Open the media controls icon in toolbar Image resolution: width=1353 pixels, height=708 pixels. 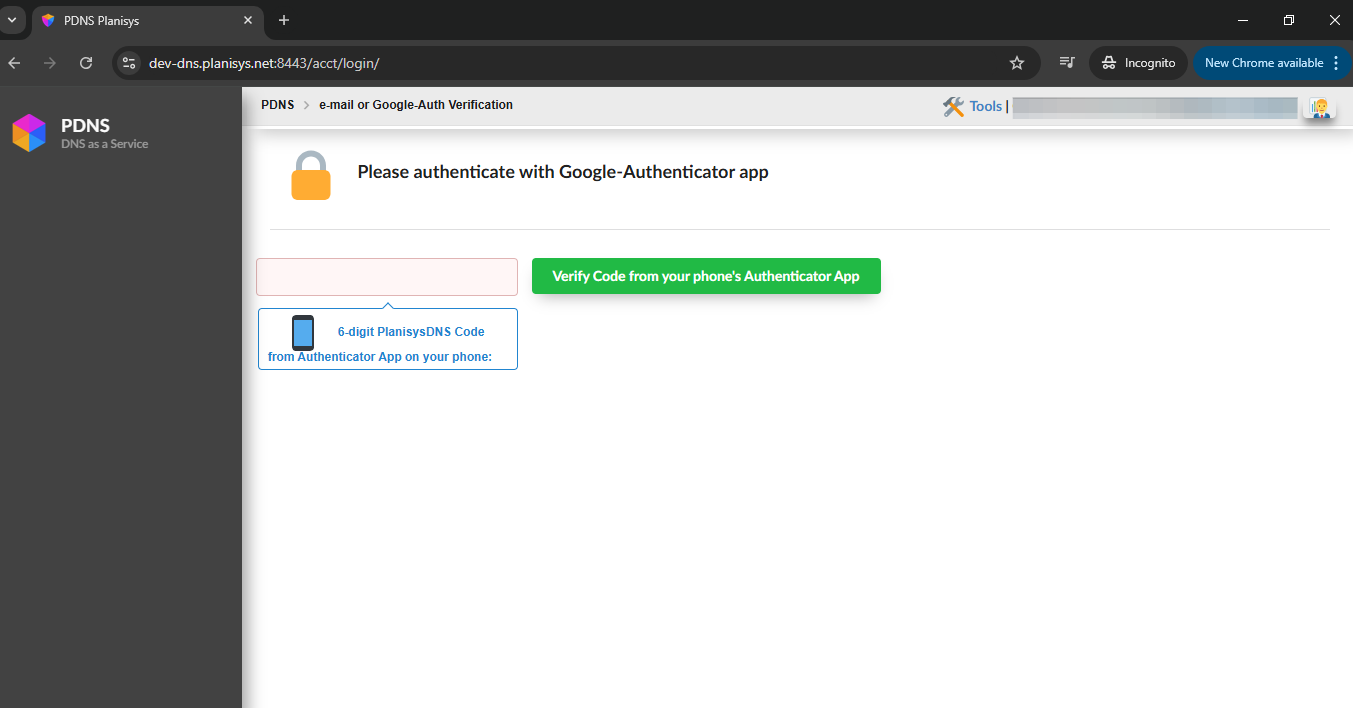point(1067,63)
